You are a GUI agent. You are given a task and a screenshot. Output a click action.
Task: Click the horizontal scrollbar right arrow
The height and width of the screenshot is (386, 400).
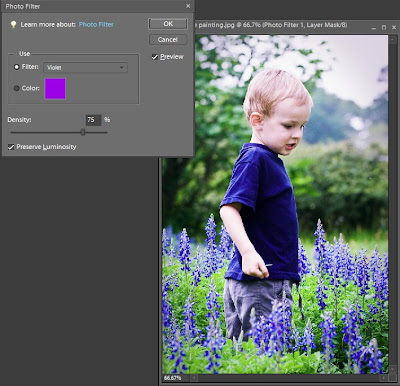pyautogui.click(x=384, y=378)
